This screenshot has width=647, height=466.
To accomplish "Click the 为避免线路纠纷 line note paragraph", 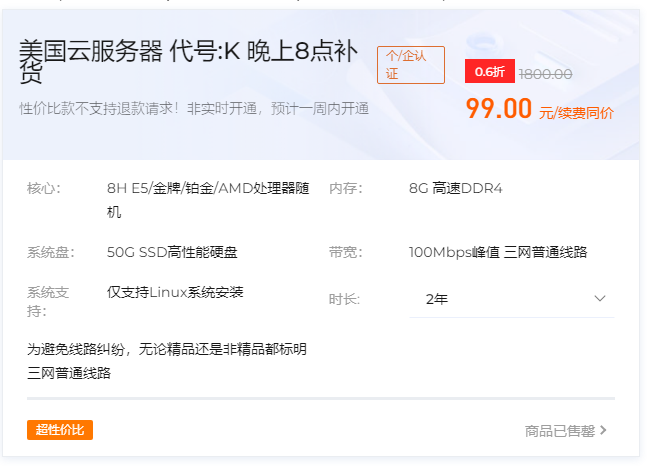I will pos(167,361).
